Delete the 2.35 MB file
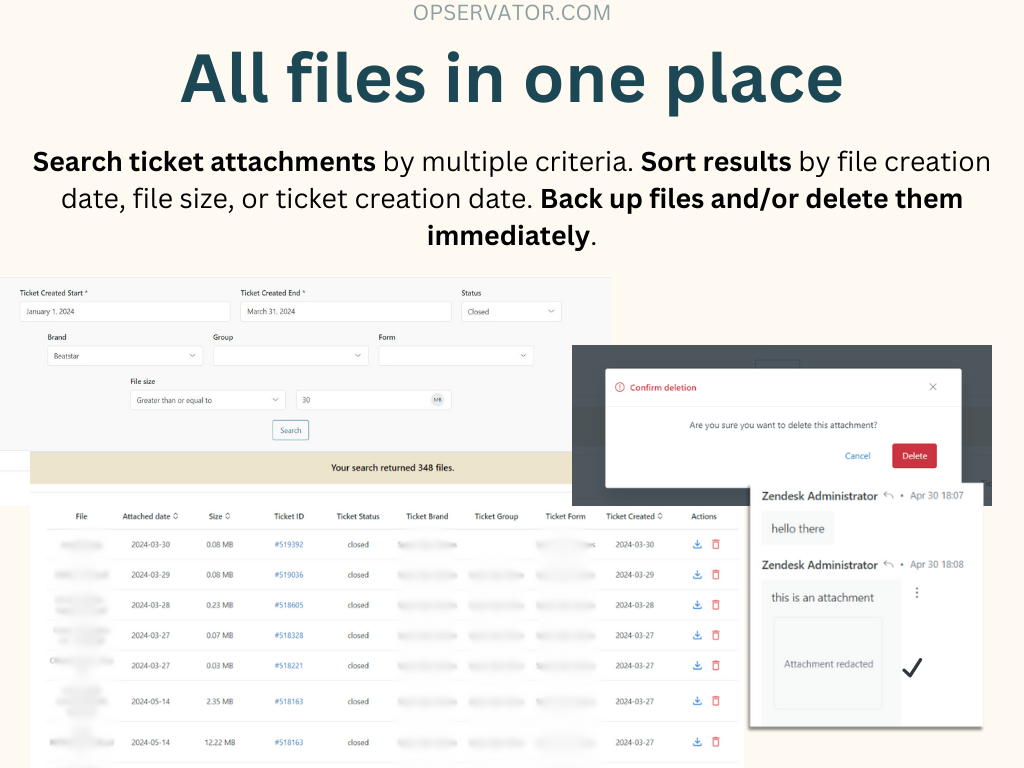This screenshot has width=1024, height=768. coord(715,701)
